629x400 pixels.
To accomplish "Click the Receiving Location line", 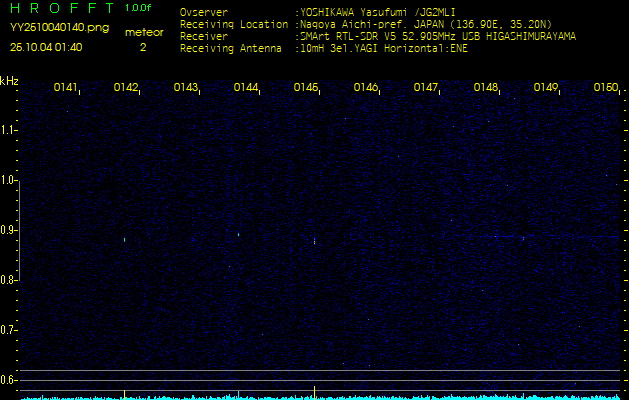I will 366,24.
